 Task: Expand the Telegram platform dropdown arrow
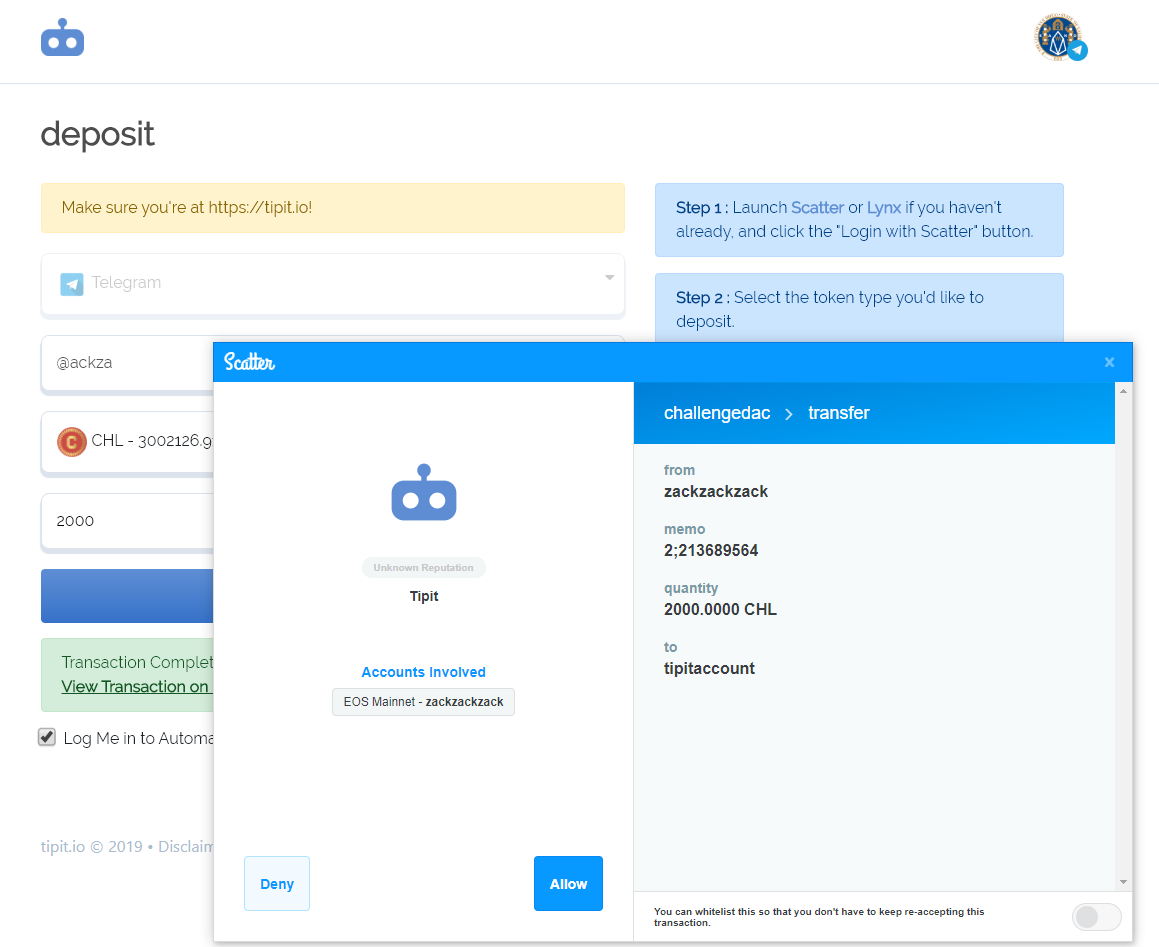[x=609, y=278]
